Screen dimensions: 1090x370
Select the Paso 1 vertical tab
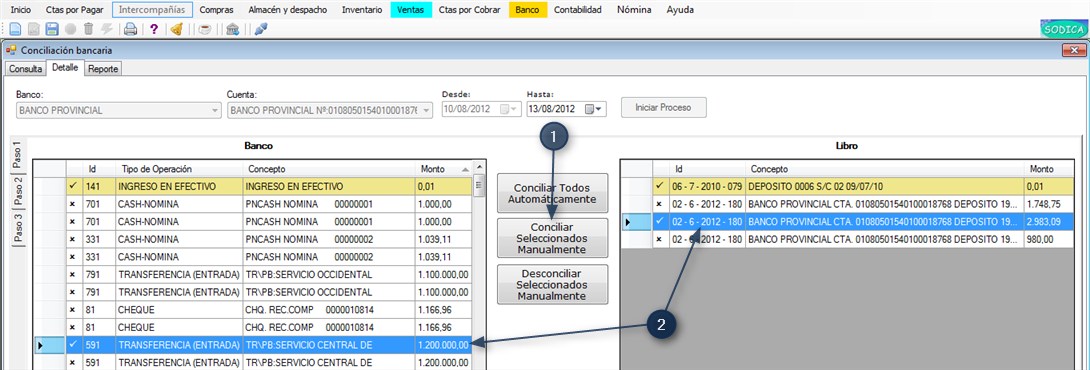(x=17, y=154)
